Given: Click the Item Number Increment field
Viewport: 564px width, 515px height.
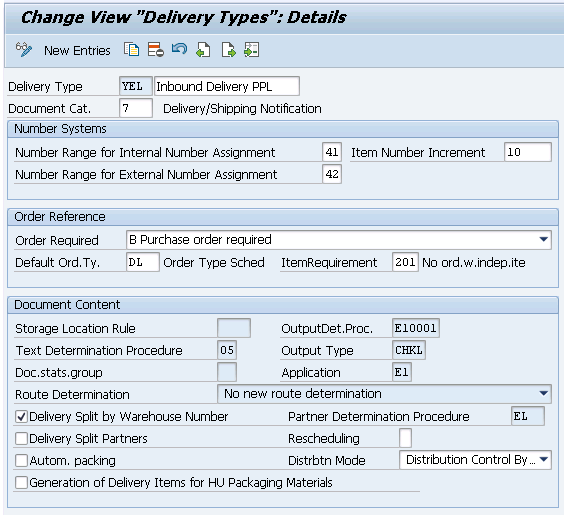Looking at the screenshot, I should [x=528, y=152].
